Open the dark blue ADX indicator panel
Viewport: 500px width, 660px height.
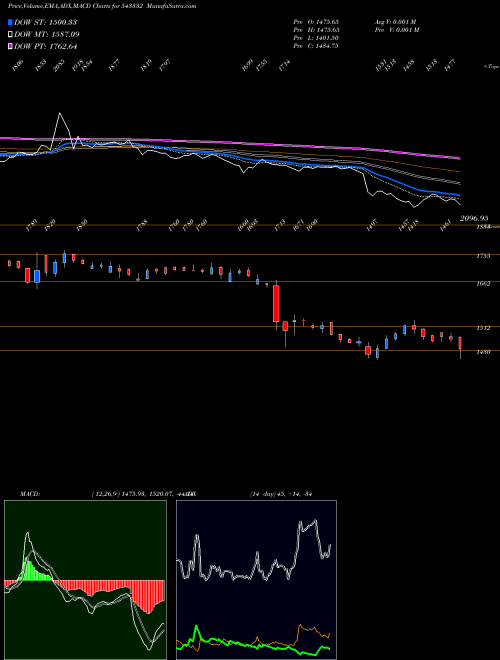(256, 580)
